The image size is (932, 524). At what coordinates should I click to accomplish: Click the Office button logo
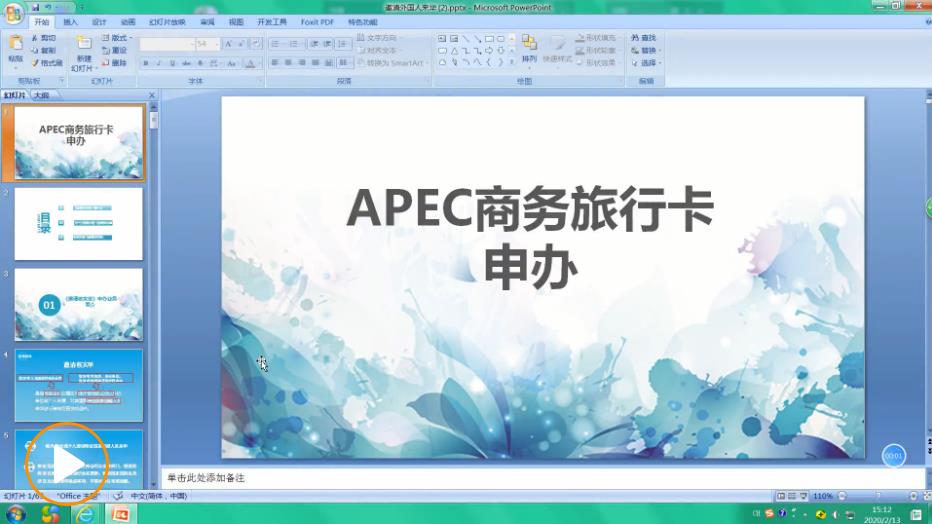13,12
